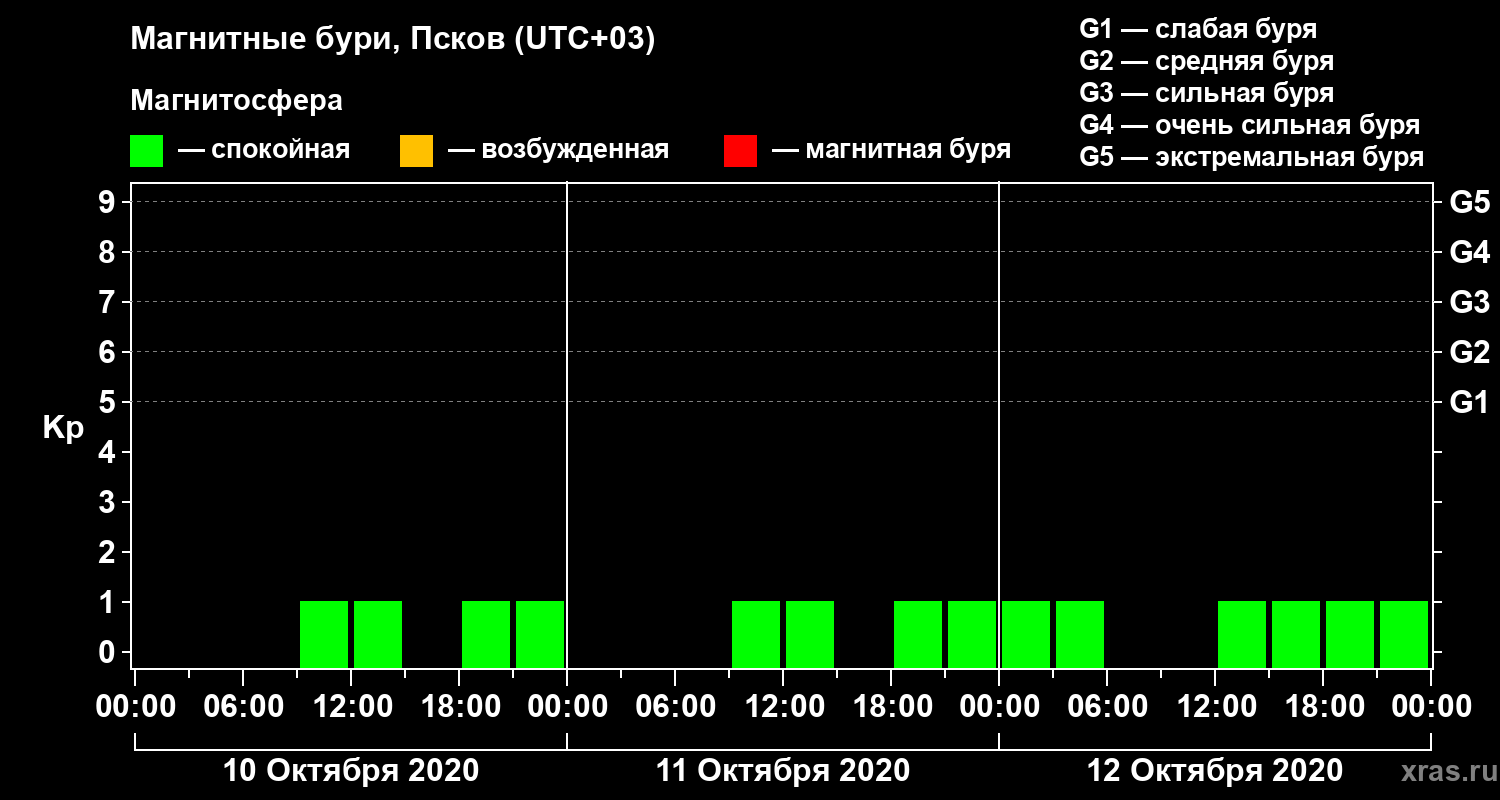
Task: Click the G1 label on right axis
Action: coord(1469,402)
